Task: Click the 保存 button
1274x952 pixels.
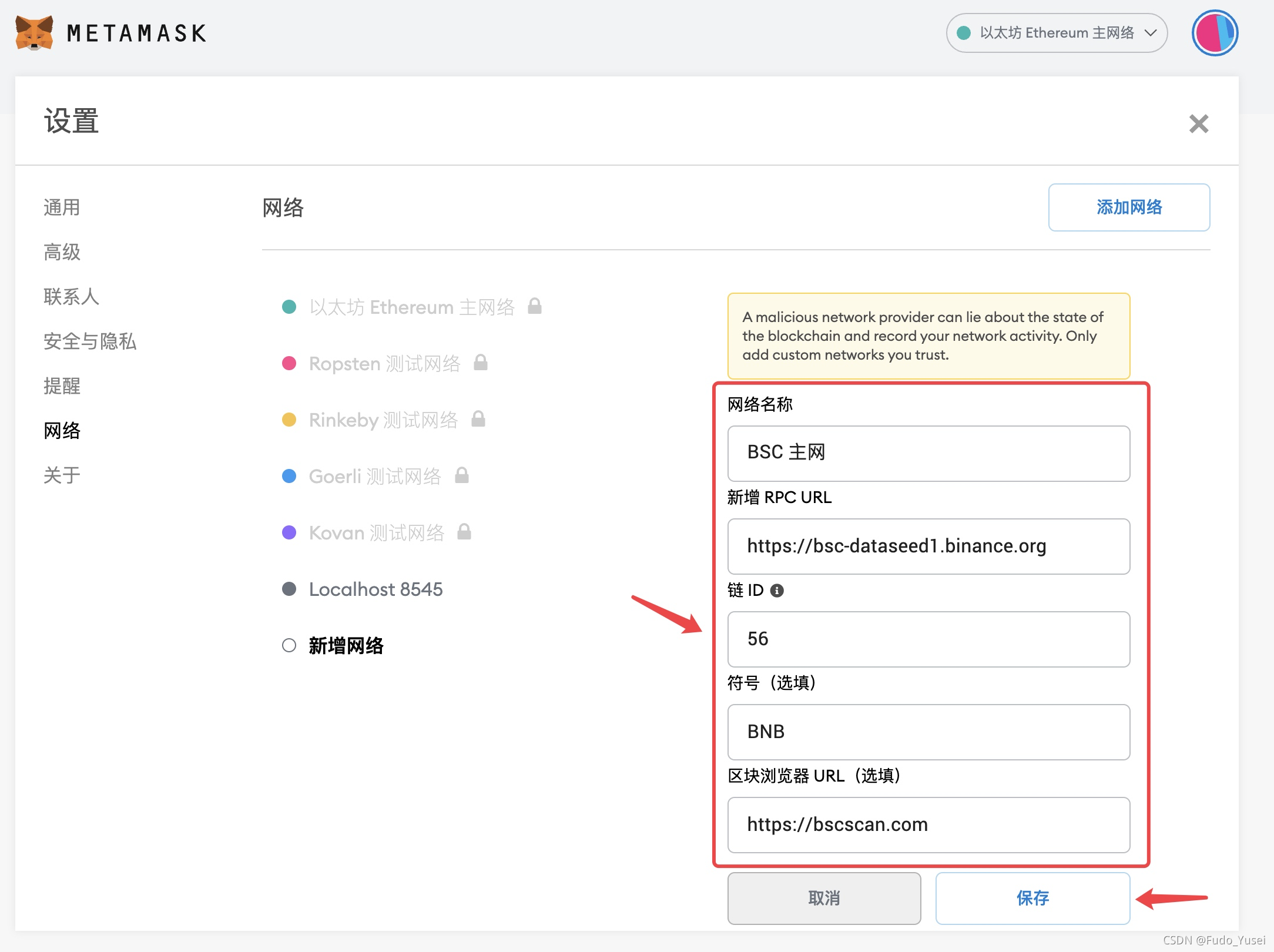Action: [x=1032, y=898]
